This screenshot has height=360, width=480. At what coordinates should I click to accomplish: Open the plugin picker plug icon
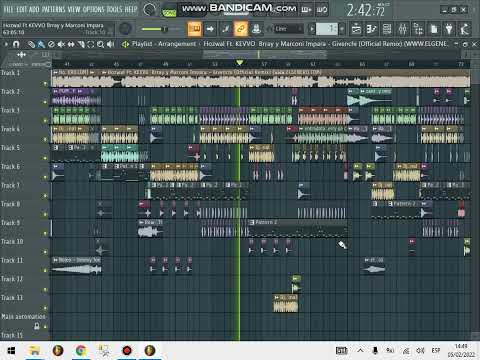coord(449,29)
